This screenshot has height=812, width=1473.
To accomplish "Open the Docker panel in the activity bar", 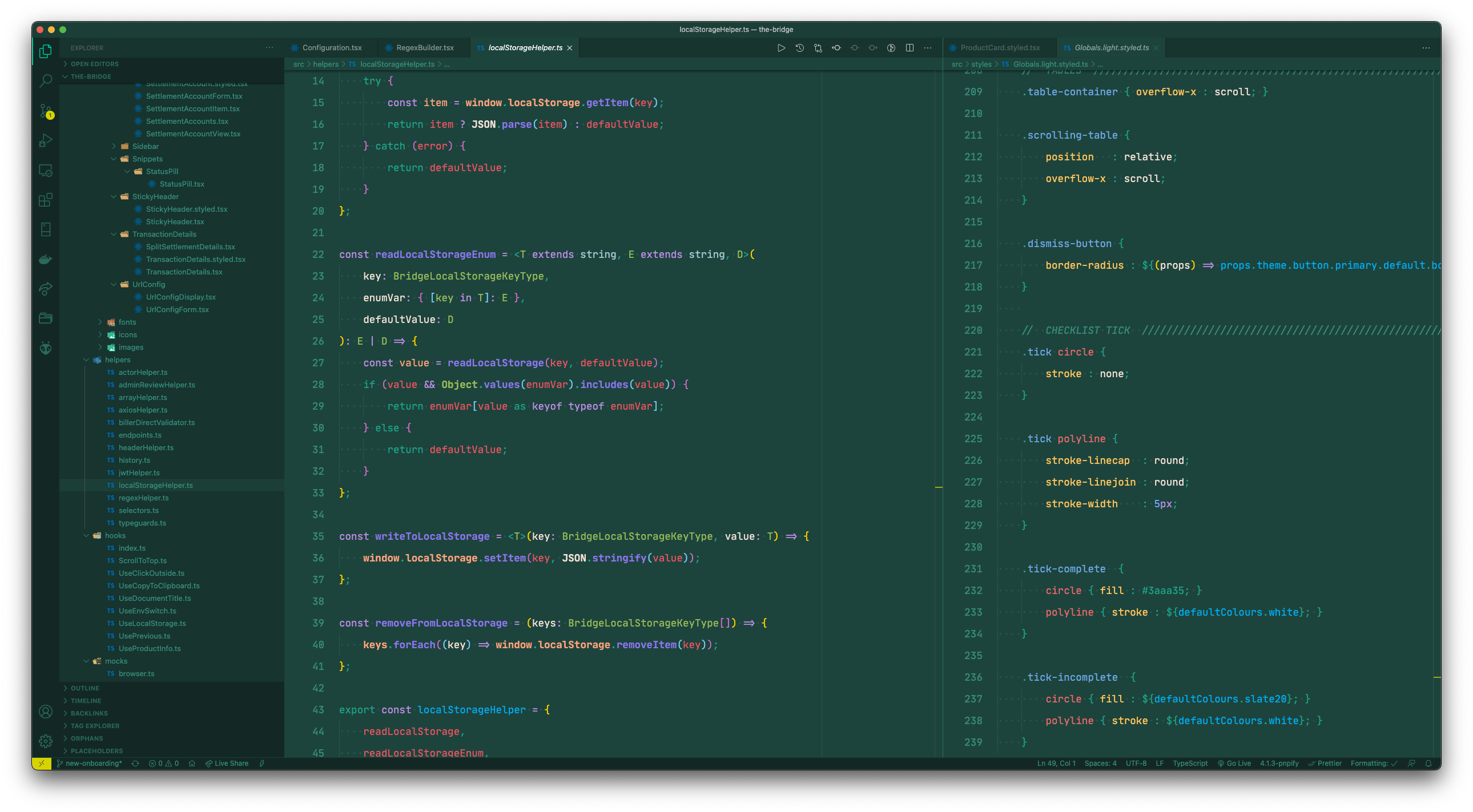I will [x=45, y=259].
